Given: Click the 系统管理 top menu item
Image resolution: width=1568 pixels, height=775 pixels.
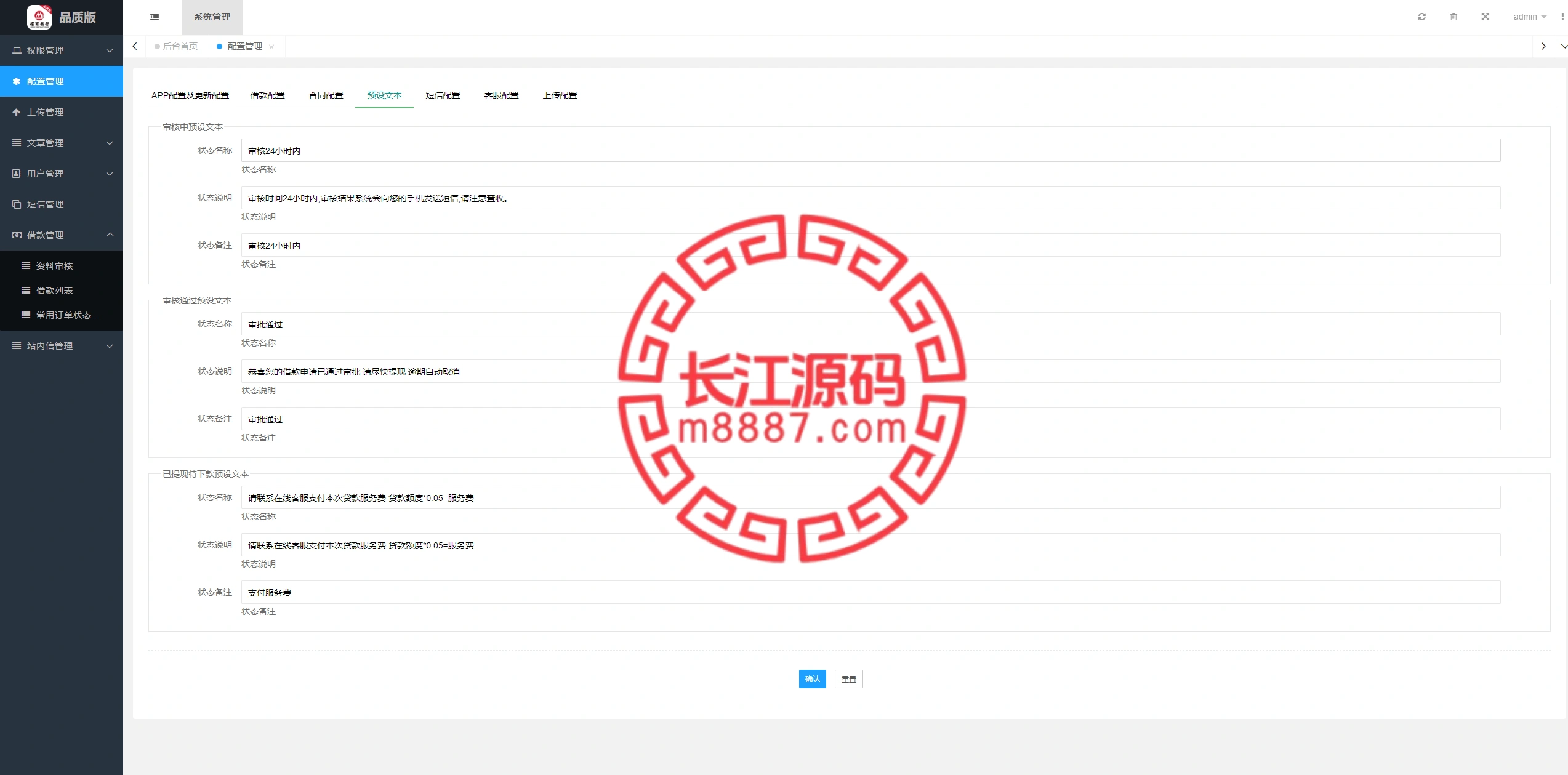Looking at the screenshot, I should coord(212,17).
